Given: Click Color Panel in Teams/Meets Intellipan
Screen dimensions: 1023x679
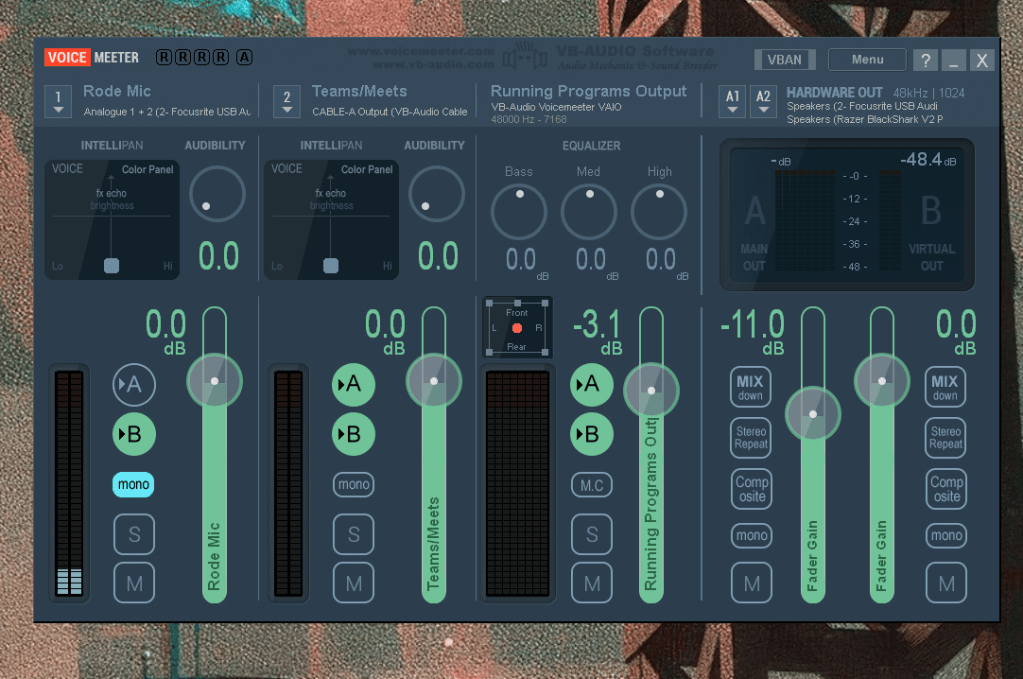Looking at the screenshot, I should (367, 170).
